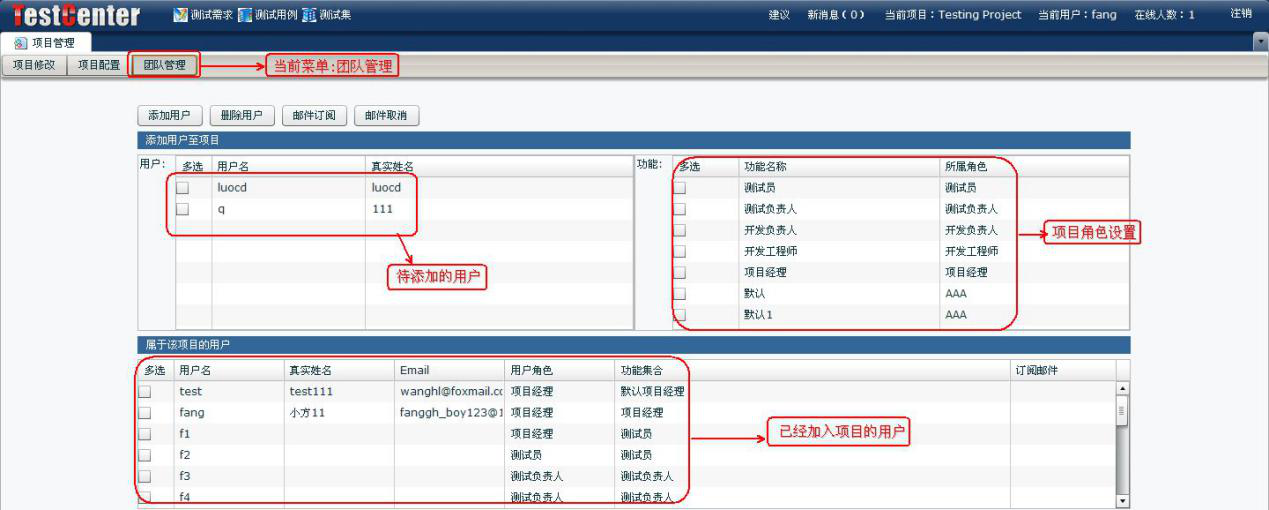Open the 建议 link in the header
Screen dimensions: 1269x510
[779, 15]
